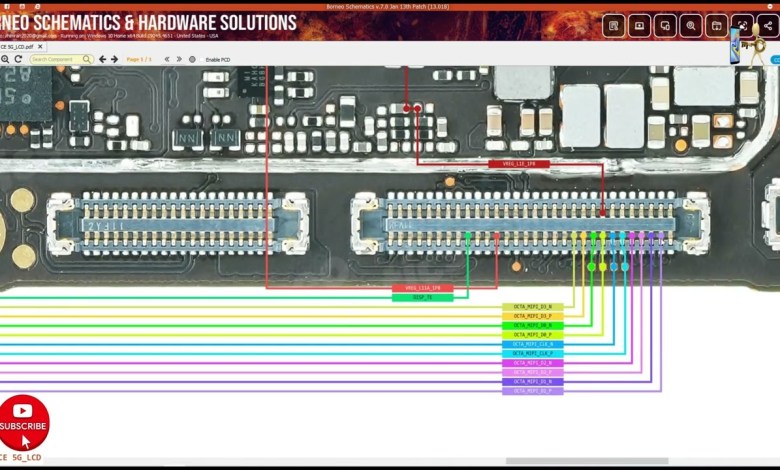The height and width of the screenshot is (470, 780).
Task: Go forward with the right arrow icon
Action: tap(114, 59)
